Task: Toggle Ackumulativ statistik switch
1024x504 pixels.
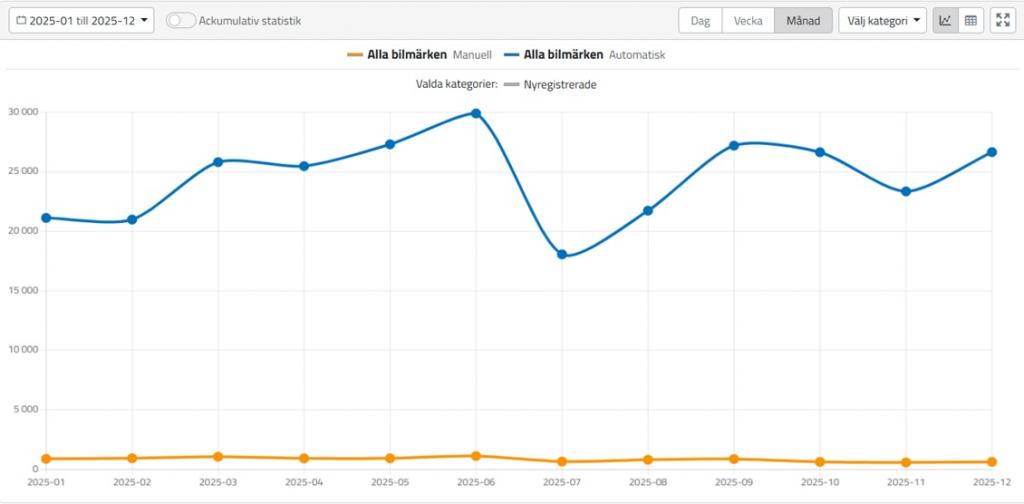Action: 180,20
